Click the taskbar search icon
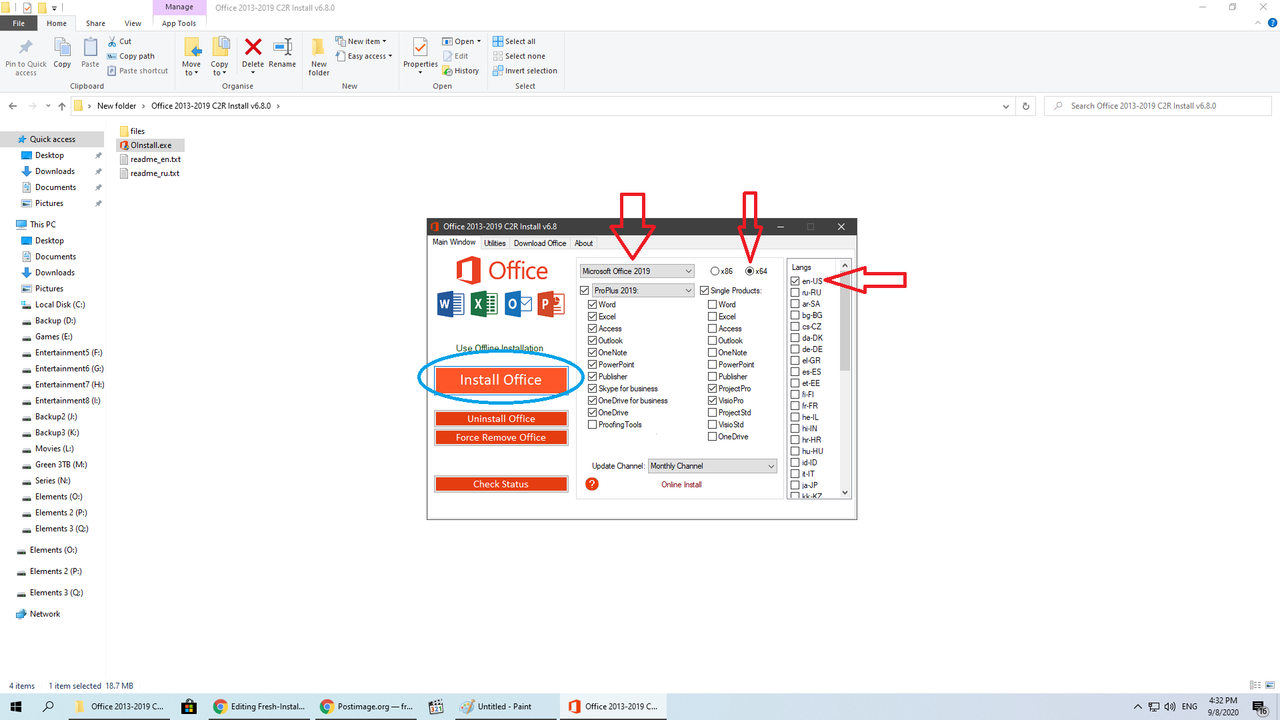The width and height of the screenshot is (1280, 720). tap(48, 706)
